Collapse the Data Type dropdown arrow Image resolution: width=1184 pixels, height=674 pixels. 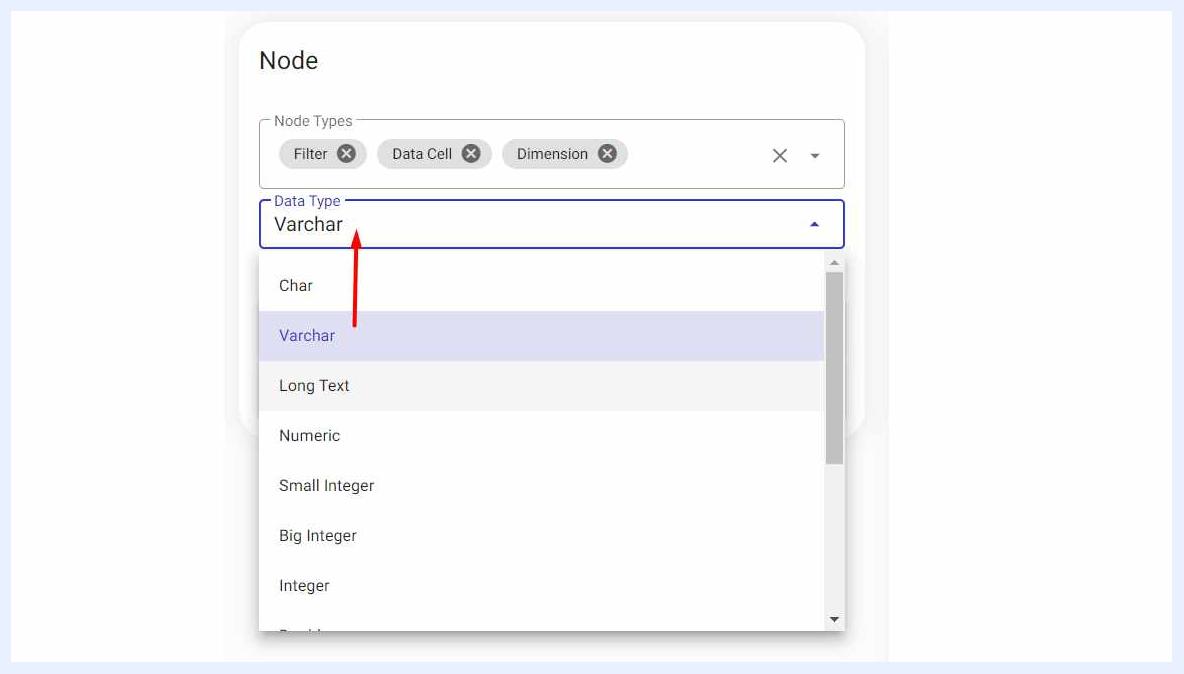814,224
